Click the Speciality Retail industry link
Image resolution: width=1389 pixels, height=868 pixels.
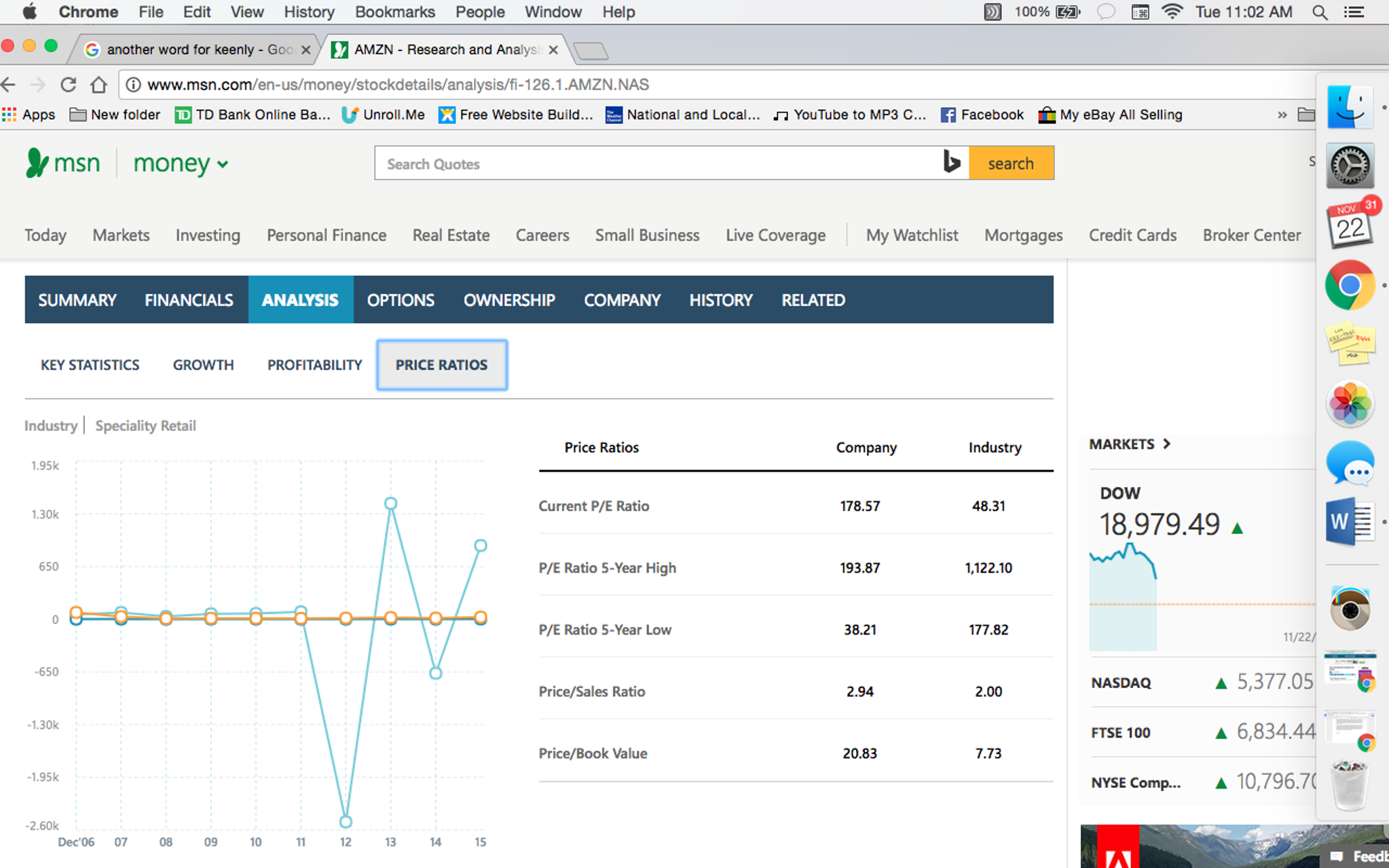point(145,426)
